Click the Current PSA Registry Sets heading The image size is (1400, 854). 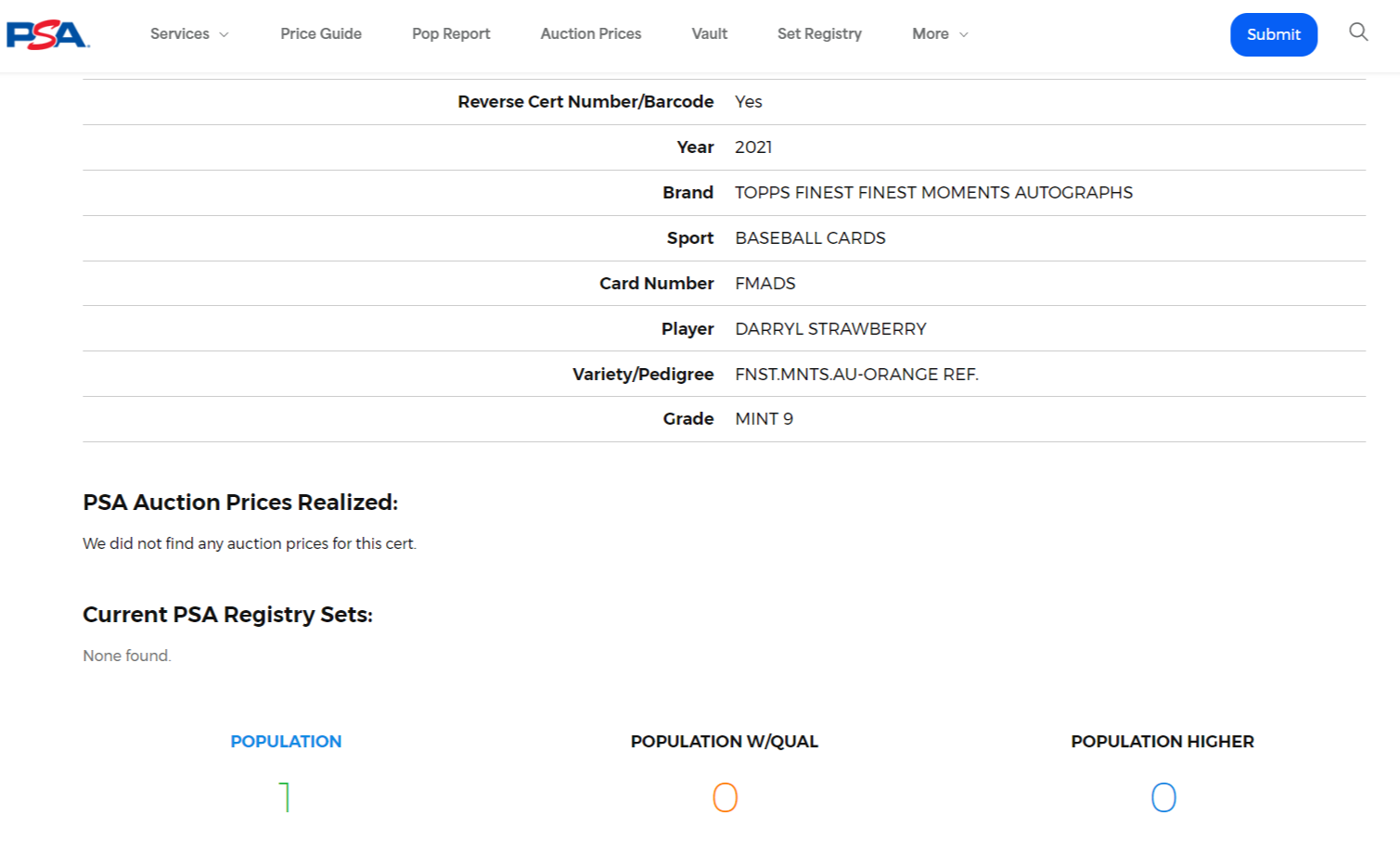click(x=227, y=615)
